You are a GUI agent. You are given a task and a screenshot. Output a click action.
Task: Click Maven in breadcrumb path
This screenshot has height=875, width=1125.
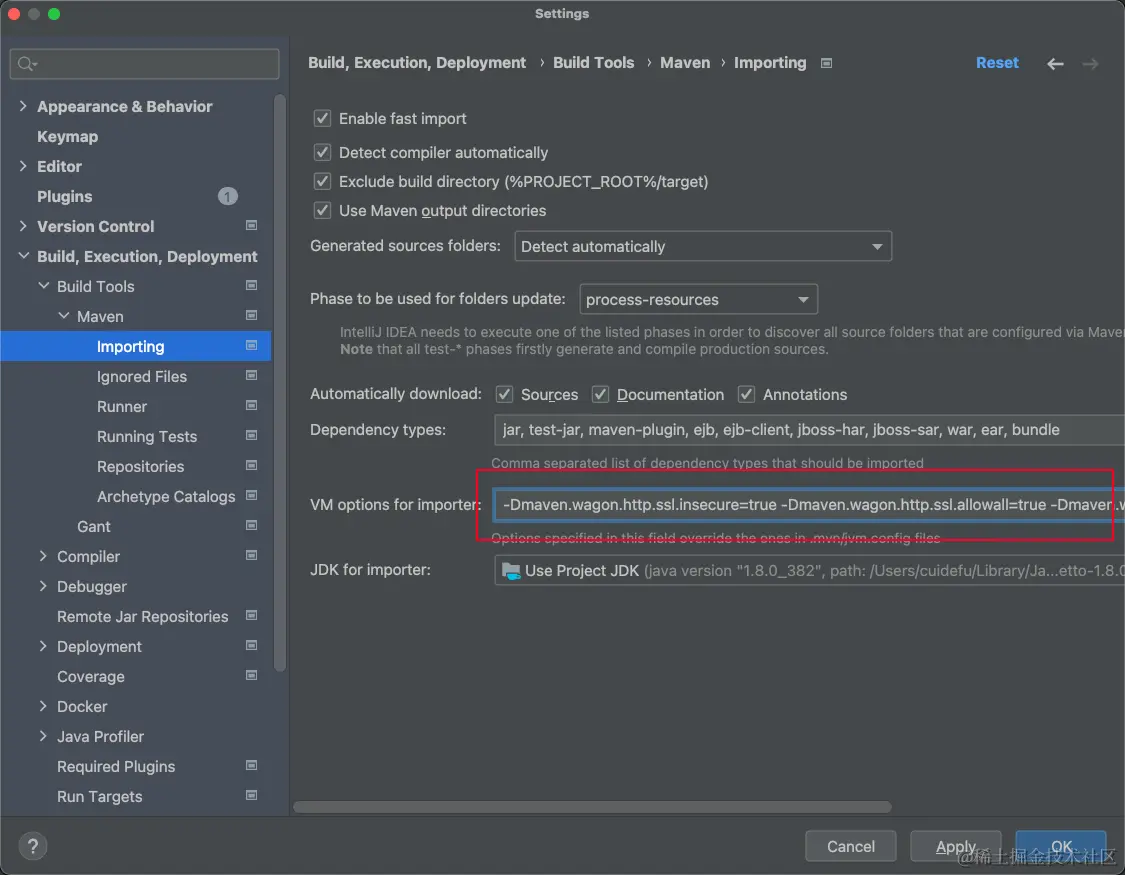click(684, 63)
